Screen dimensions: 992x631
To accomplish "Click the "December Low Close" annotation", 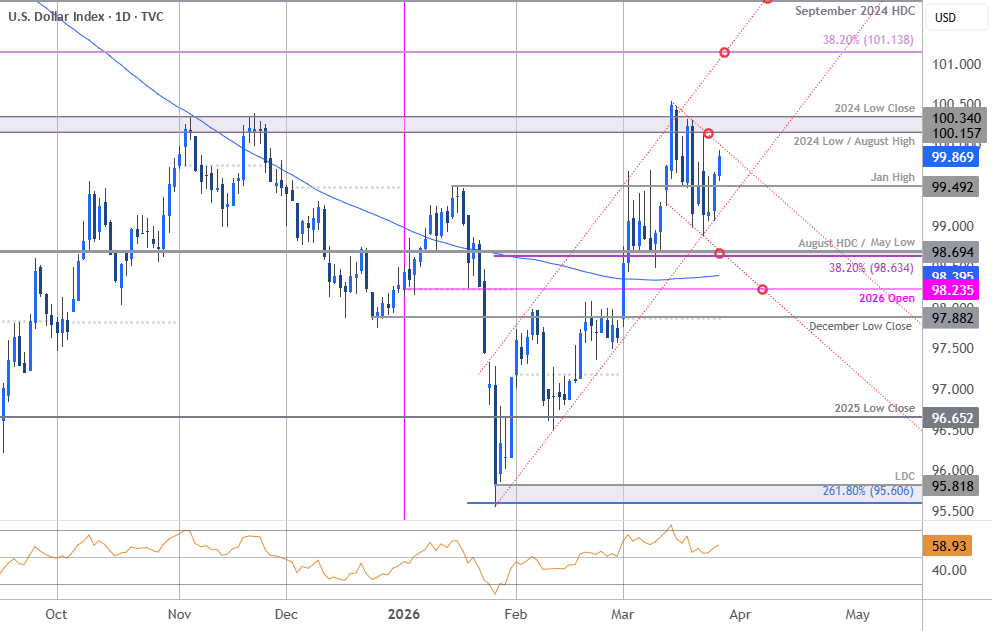I will [860, 326].
